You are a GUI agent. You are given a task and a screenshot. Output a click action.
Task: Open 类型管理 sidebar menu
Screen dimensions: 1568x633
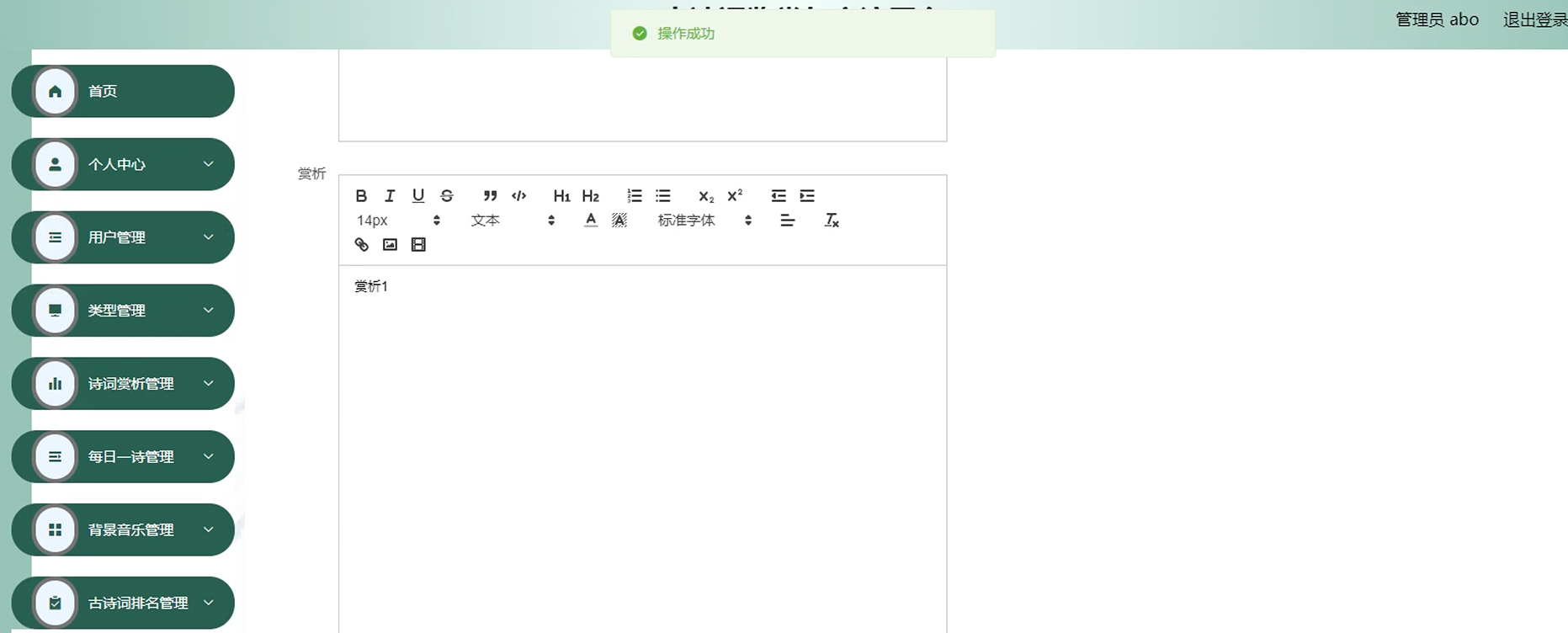pyautogui.click(x=123, y=311)
